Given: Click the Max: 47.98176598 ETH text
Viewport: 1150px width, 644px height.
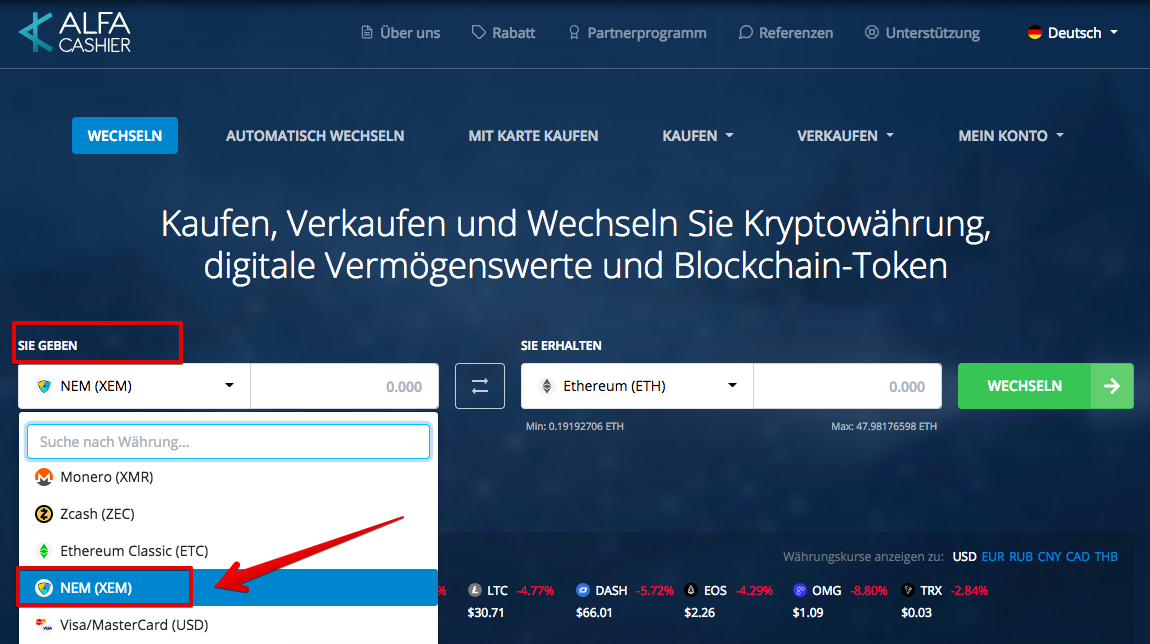Looking at the screenshot, I should [884, 426].
